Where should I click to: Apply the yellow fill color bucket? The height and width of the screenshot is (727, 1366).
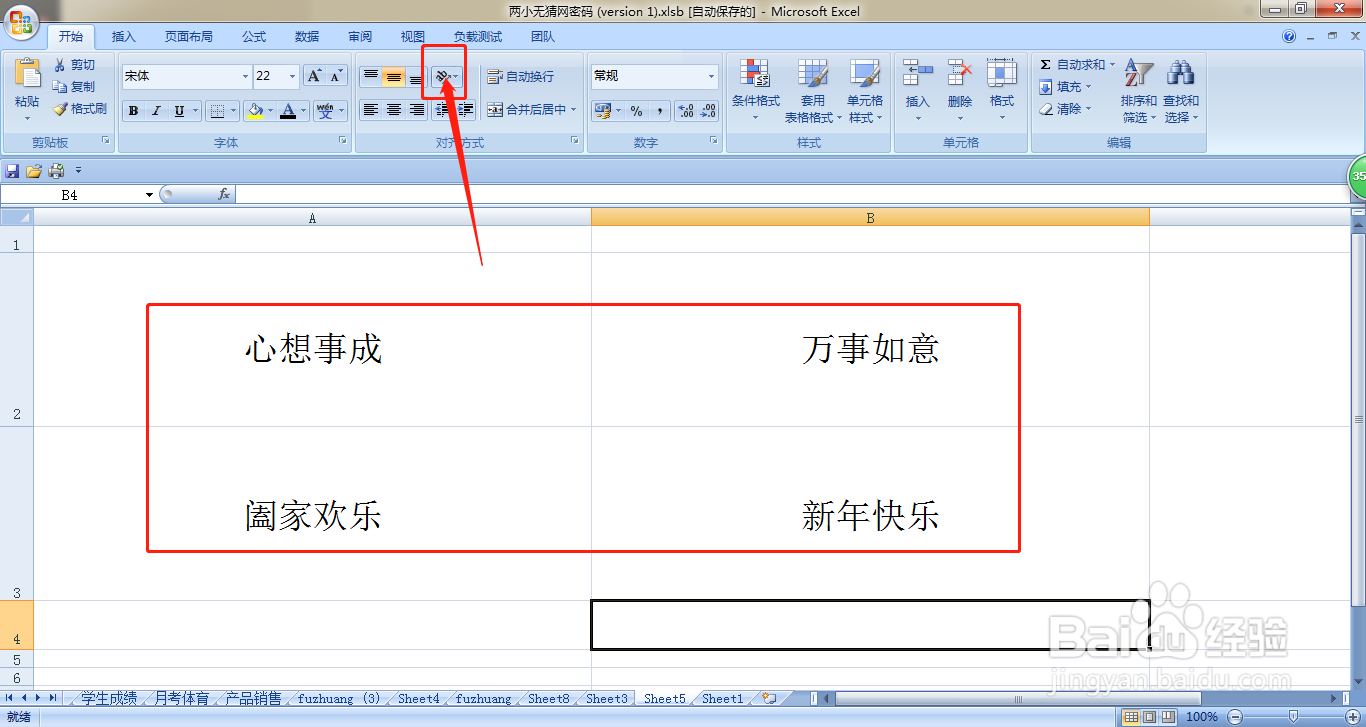pos(255,111)
